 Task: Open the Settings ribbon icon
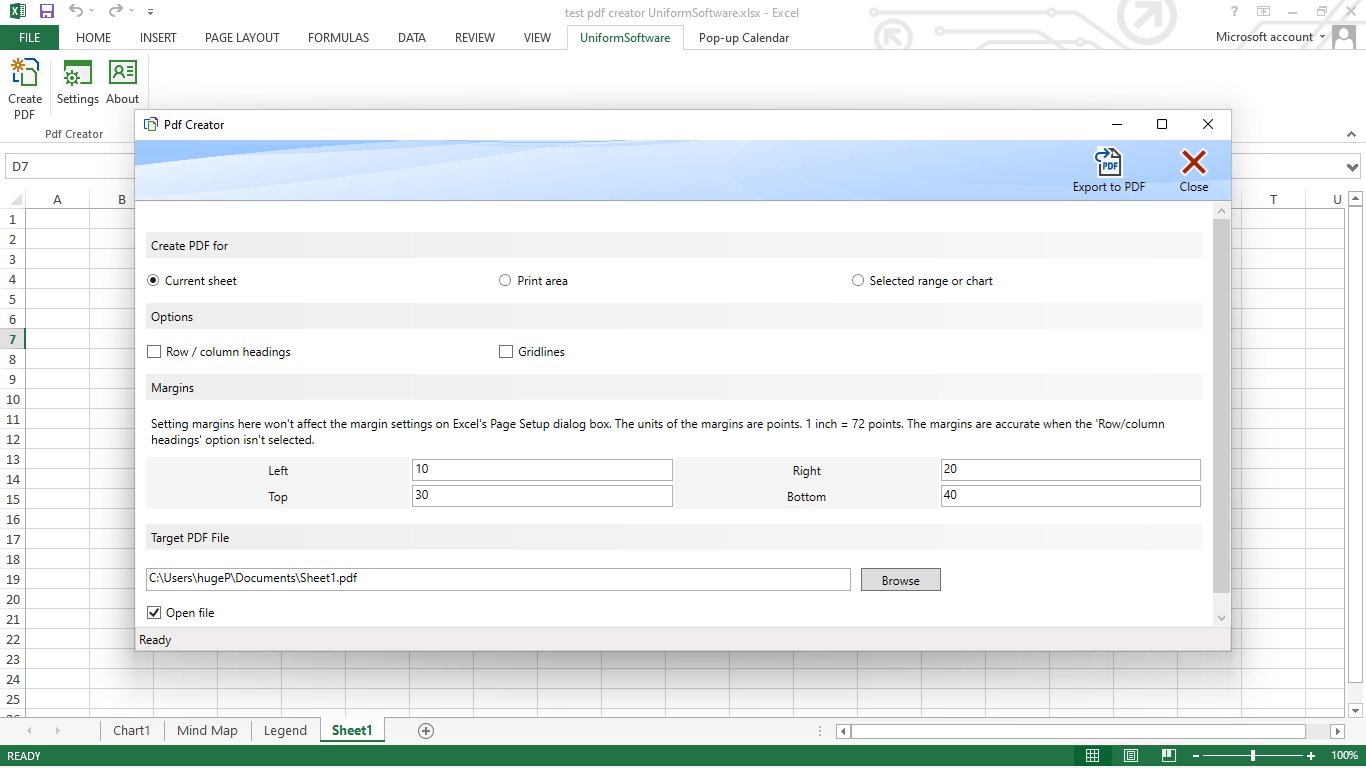point(77,82)
